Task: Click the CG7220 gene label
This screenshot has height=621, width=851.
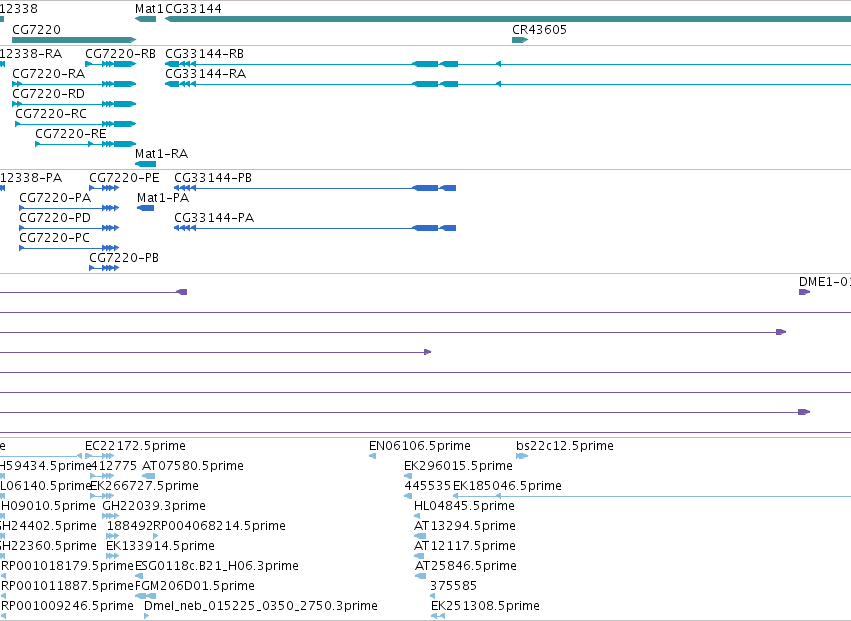Action: (36, 30)
